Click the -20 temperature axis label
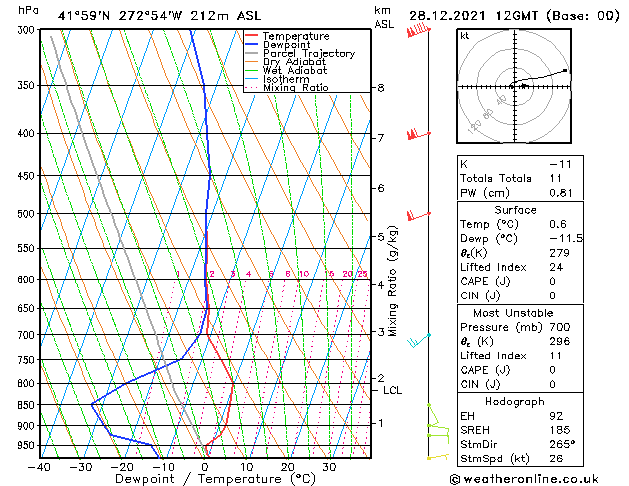The height and width of the screenshot is (486, 629). [x=122, y=467]
